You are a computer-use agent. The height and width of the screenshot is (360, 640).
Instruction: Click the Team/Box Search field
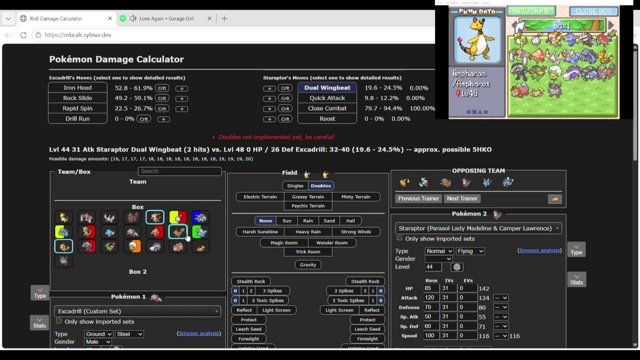[x=180, y=171]
